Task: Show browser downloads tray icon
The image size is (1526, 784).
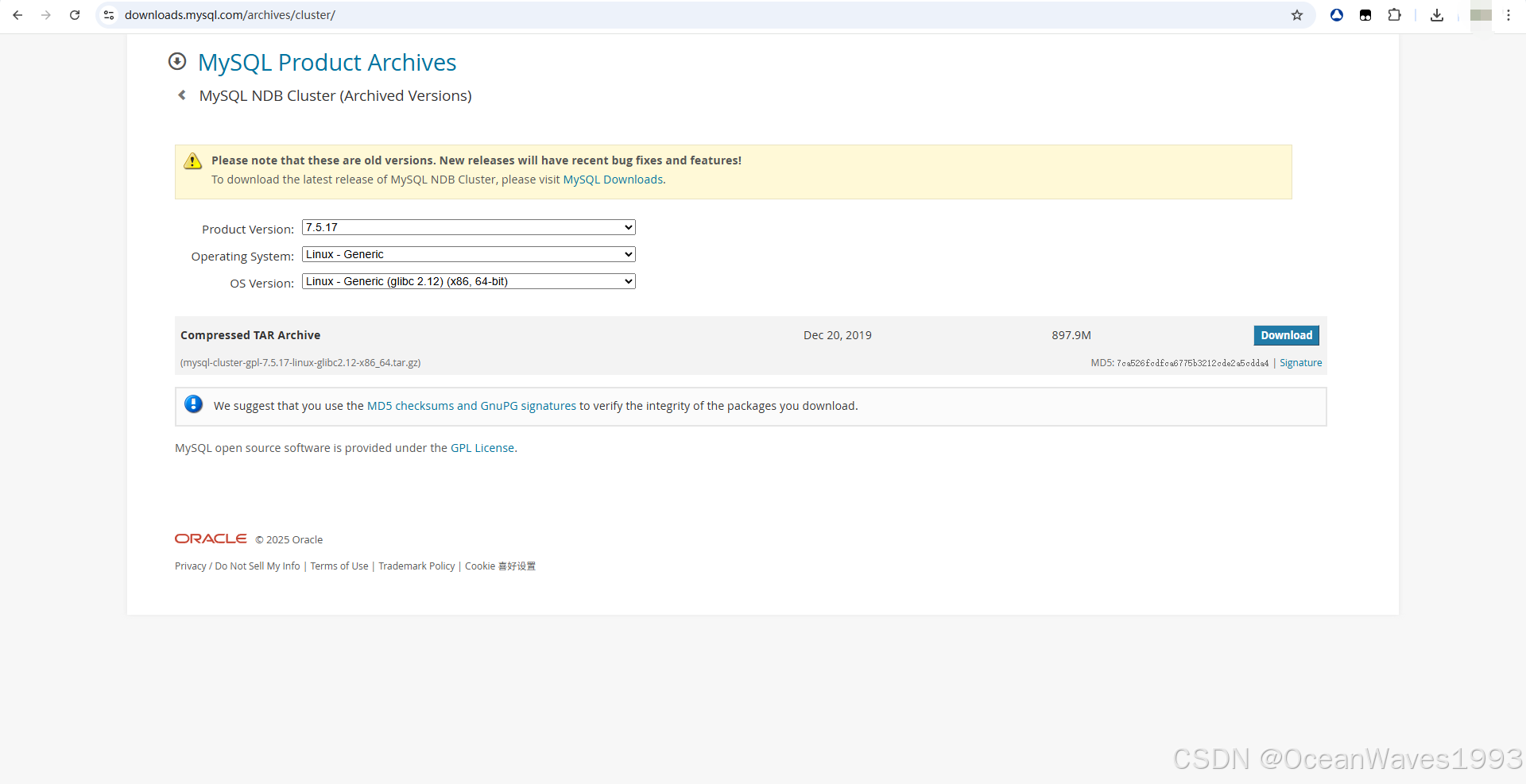Action: pyautogui.click(x=1437, y=15)
